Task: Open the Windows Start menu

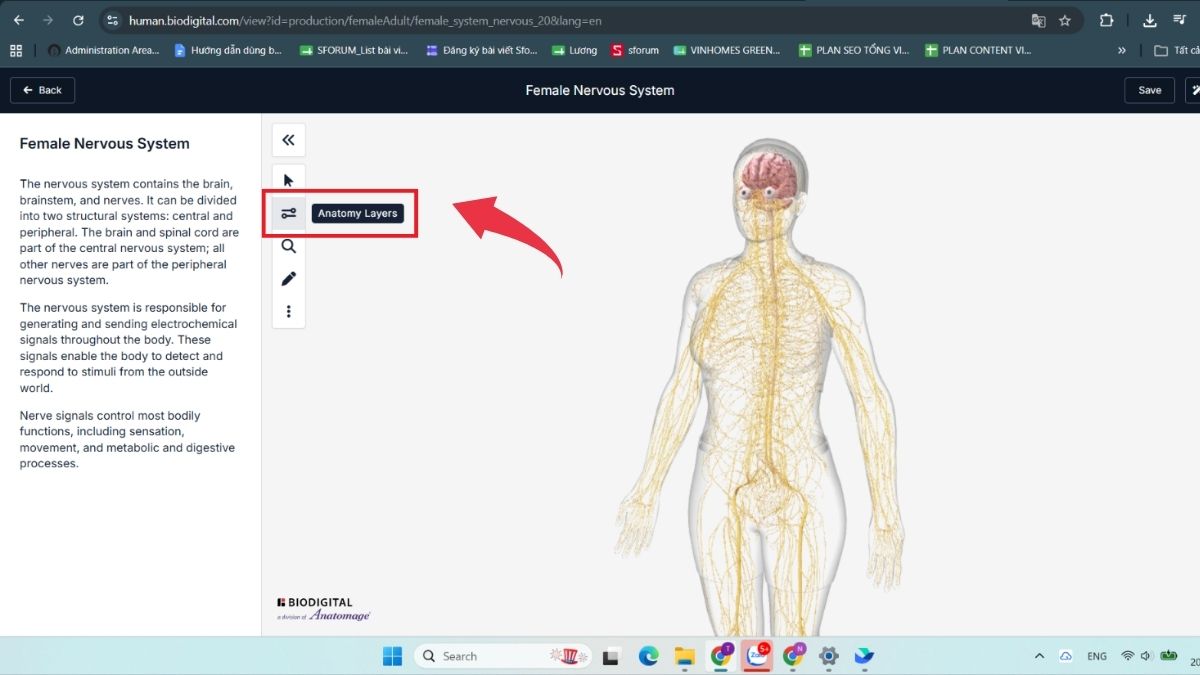Action: [x=392, y=656]
